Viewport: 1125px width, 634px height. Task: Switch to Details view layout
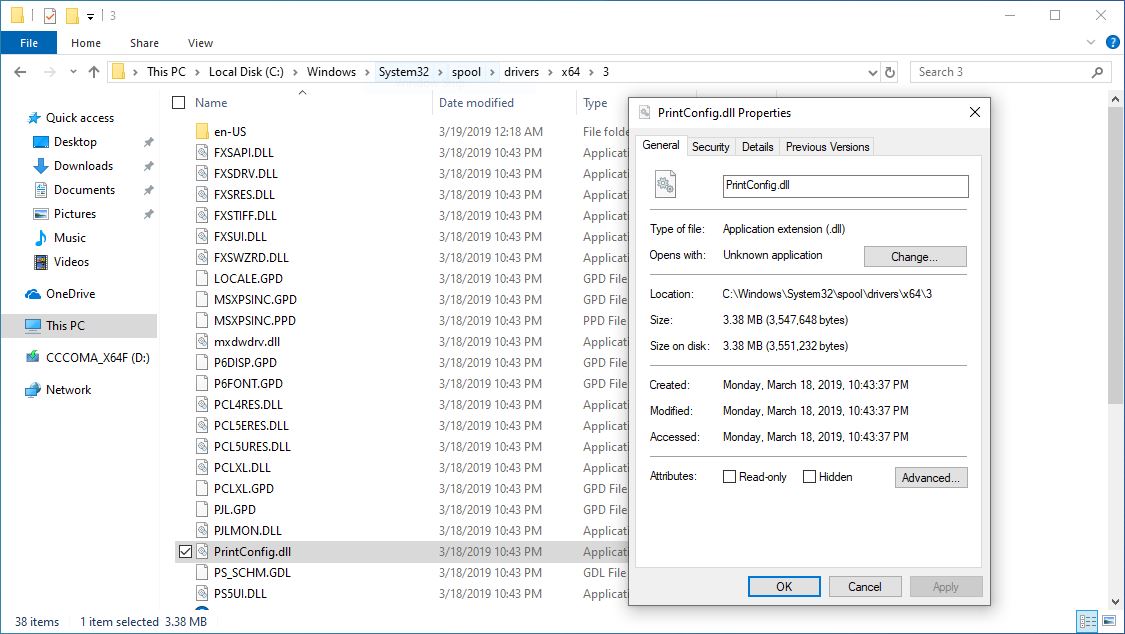coord(1088,621)
